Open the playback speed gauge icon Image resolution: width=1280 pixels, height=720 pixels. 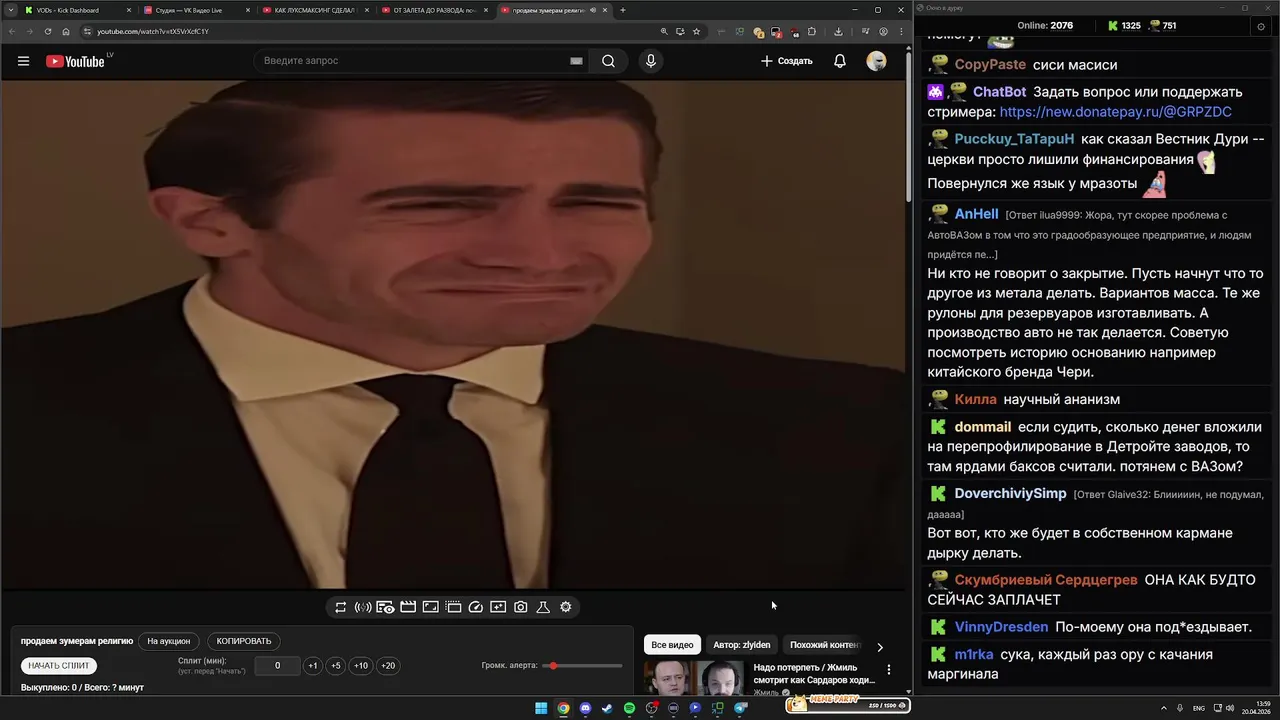(x=476, y=607)
